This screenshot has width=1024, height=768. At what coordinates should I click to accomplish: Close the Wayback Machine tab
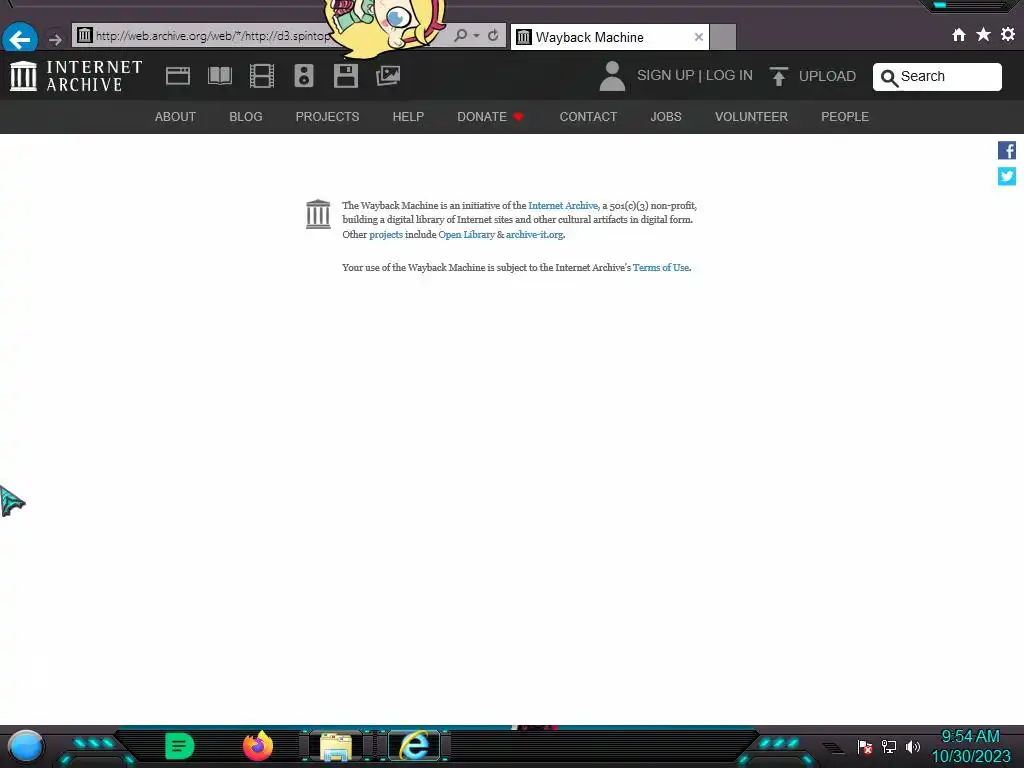(x=699, y=37)
